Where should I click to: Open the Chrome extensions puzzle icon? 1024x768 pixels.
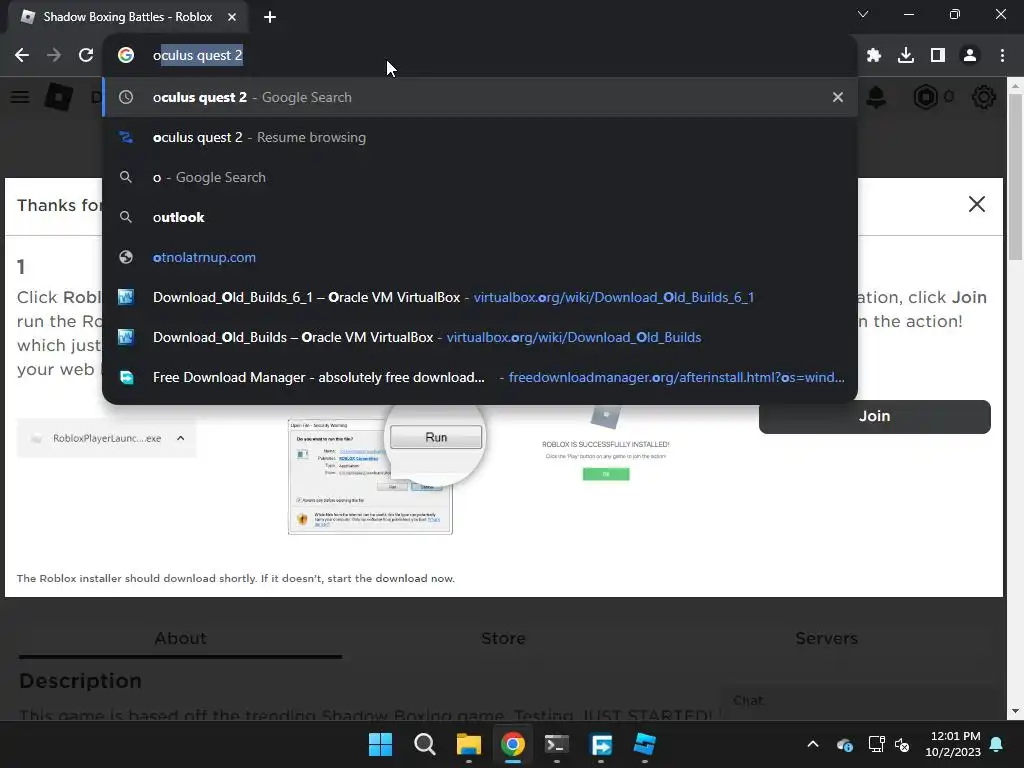pyautogui.click(x=874, y=56)
